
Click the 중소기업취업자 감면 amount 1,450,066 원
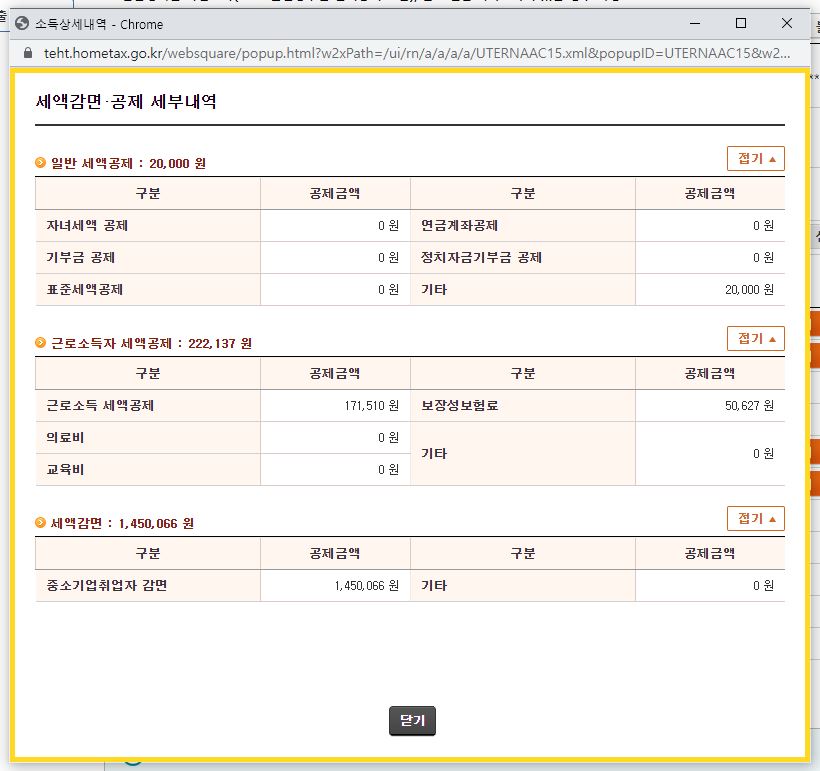point(366,586)
